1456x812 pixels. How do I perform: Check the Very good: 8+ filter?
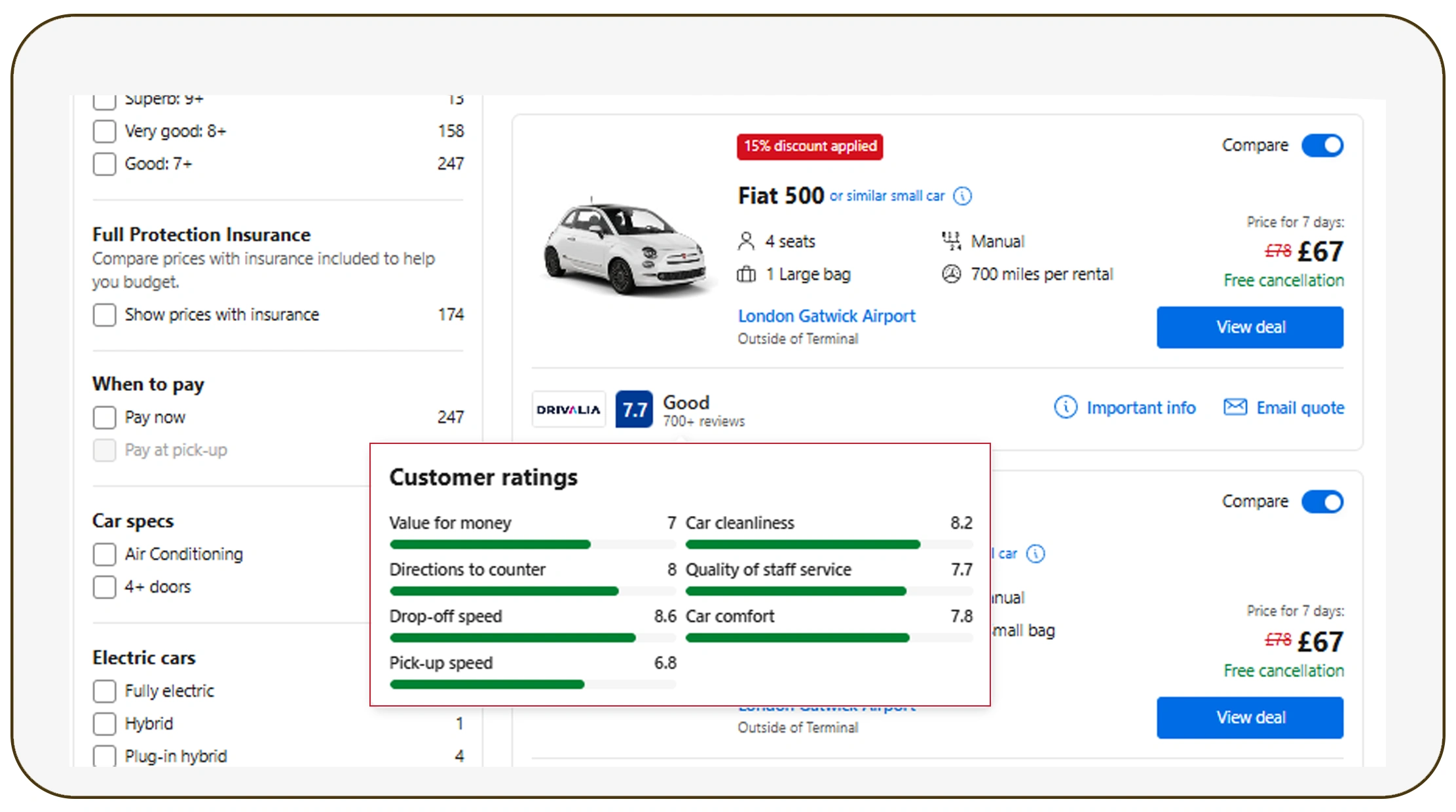tap(104, 131)
